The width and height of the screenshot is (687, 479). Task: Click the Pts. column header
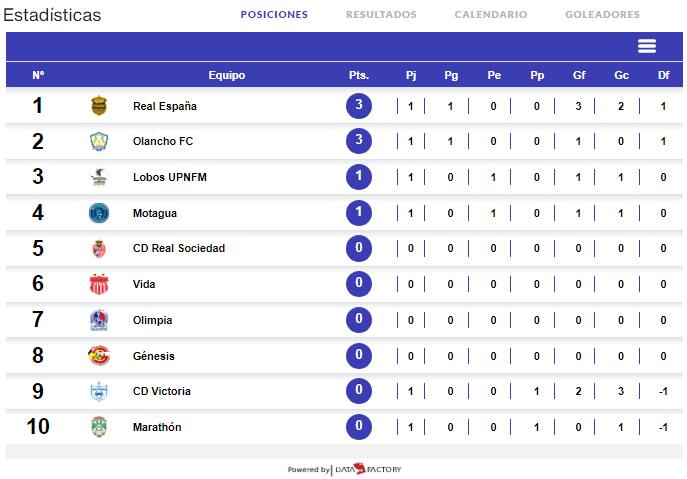(x=359, y=75)
